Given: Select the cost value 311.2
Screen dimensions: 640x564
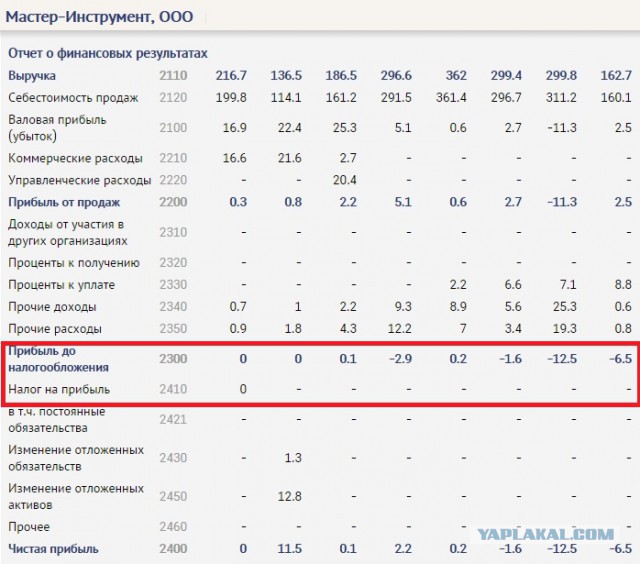Looking at the screenshot, I should point(561,98).
